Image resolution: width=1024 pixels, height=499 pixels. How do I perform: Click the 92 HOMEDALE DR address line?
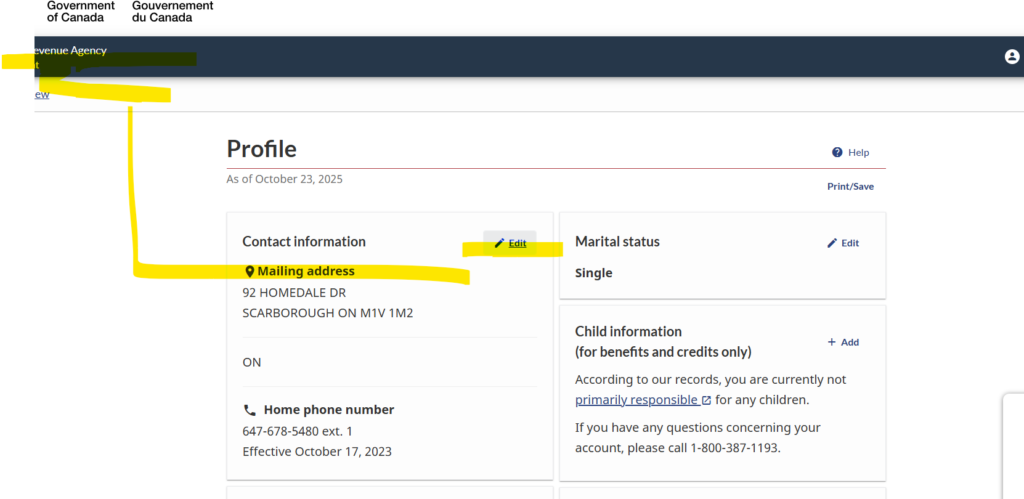[x=294, y=293]
